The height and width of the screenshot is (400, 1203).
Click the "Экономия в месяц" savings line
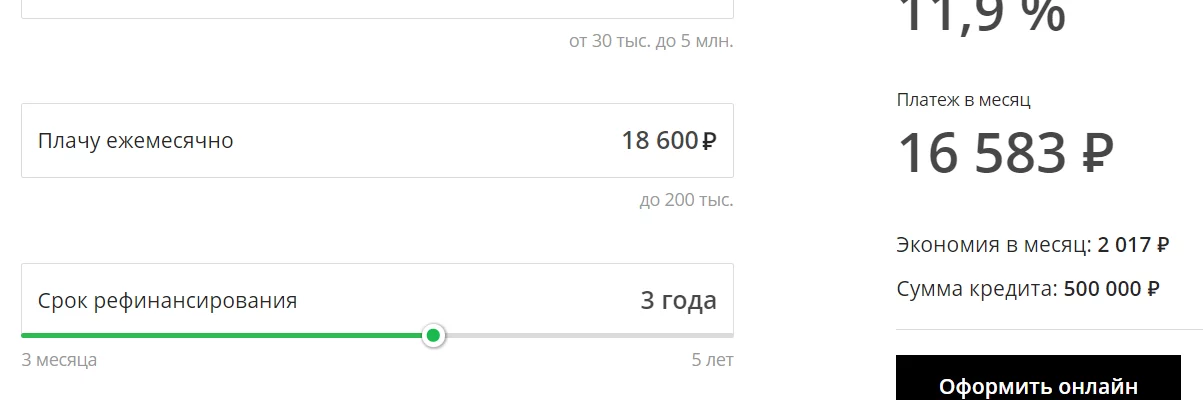click(x=1033, y=245)
